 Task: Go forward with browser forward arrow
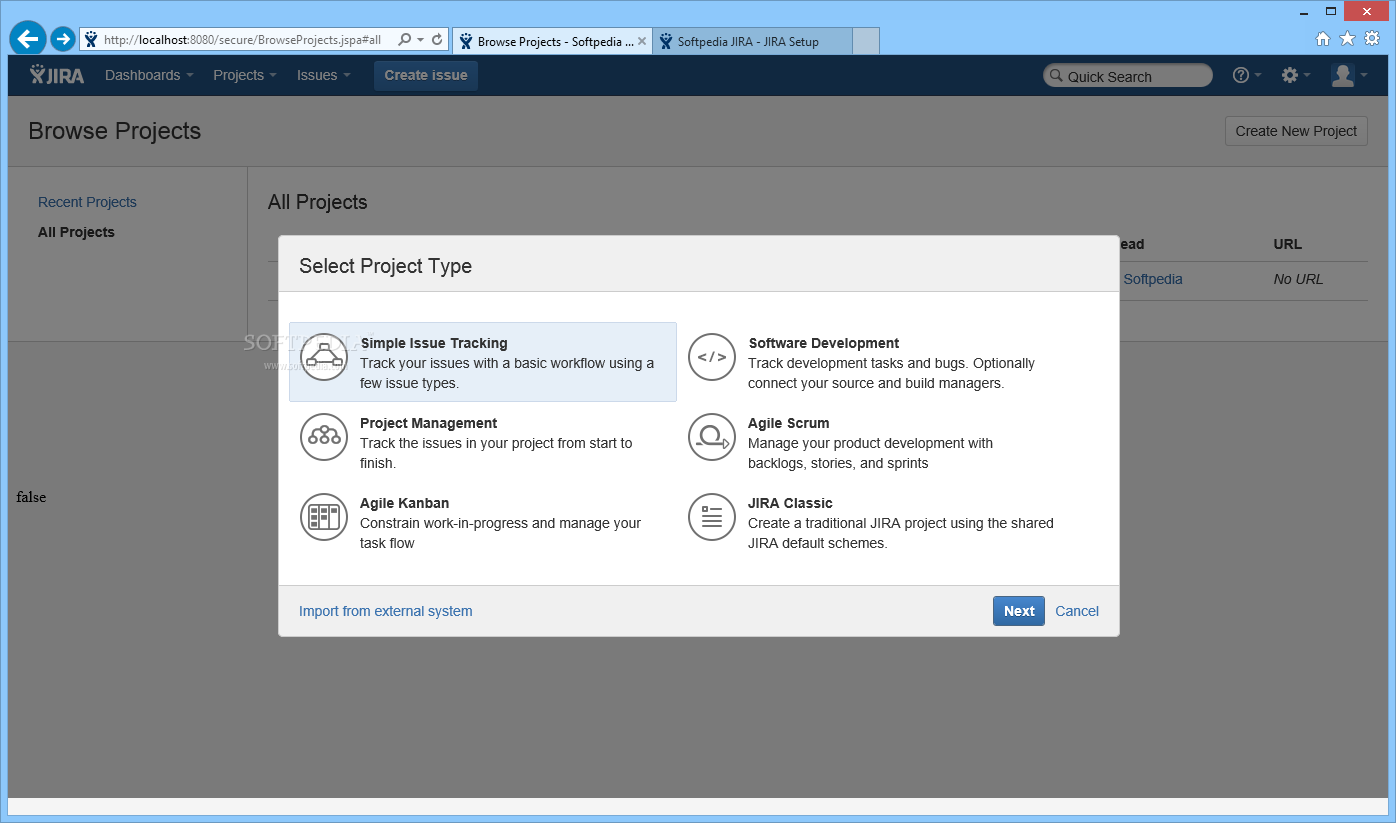pos(63,39)
